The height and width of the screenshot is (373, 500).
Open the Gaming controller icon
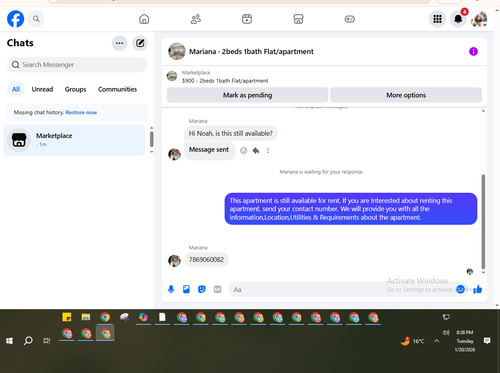349,19
